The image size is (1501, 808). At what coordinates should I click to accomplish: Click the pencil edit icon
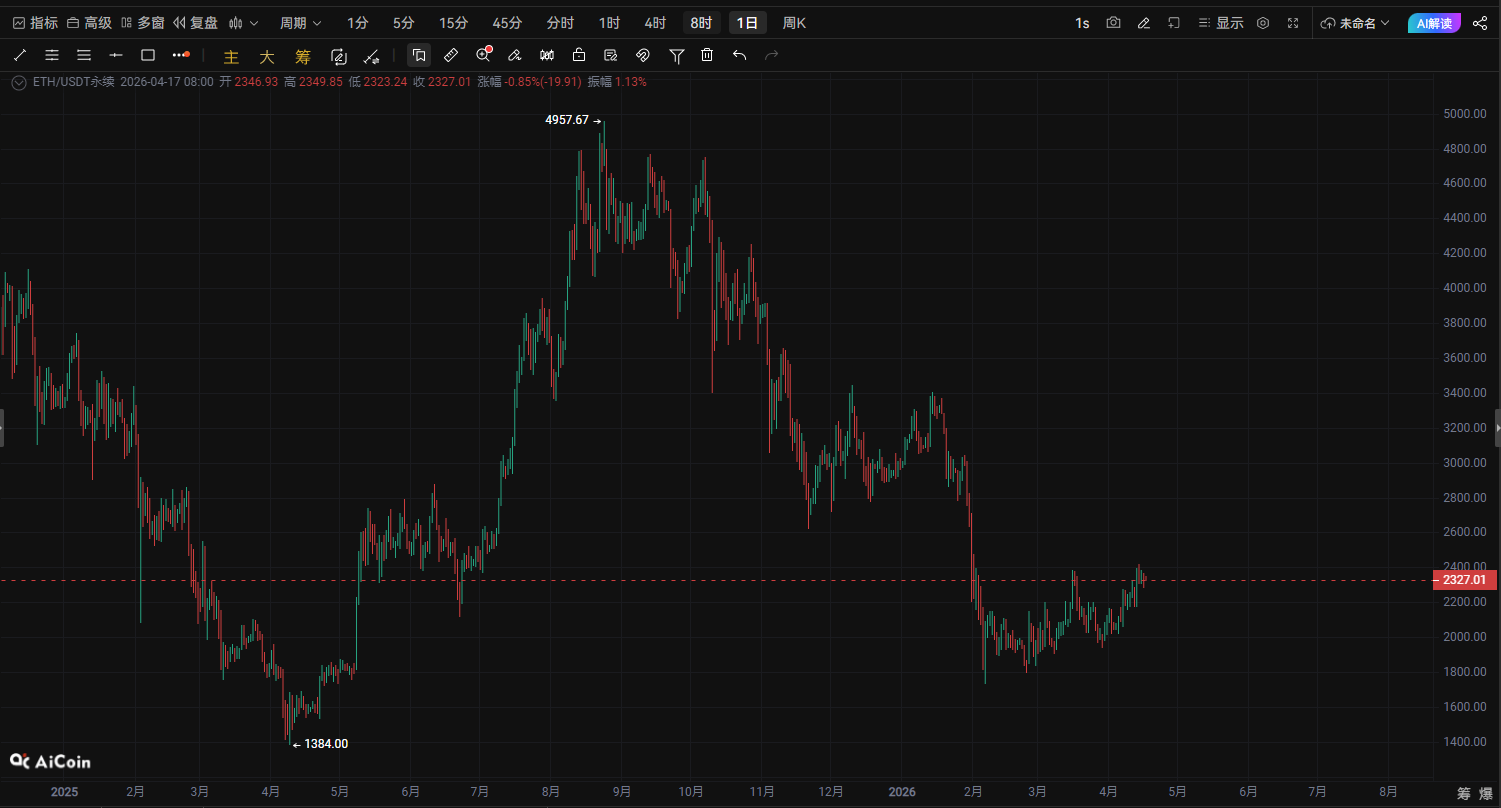(x=1143, y=23)
